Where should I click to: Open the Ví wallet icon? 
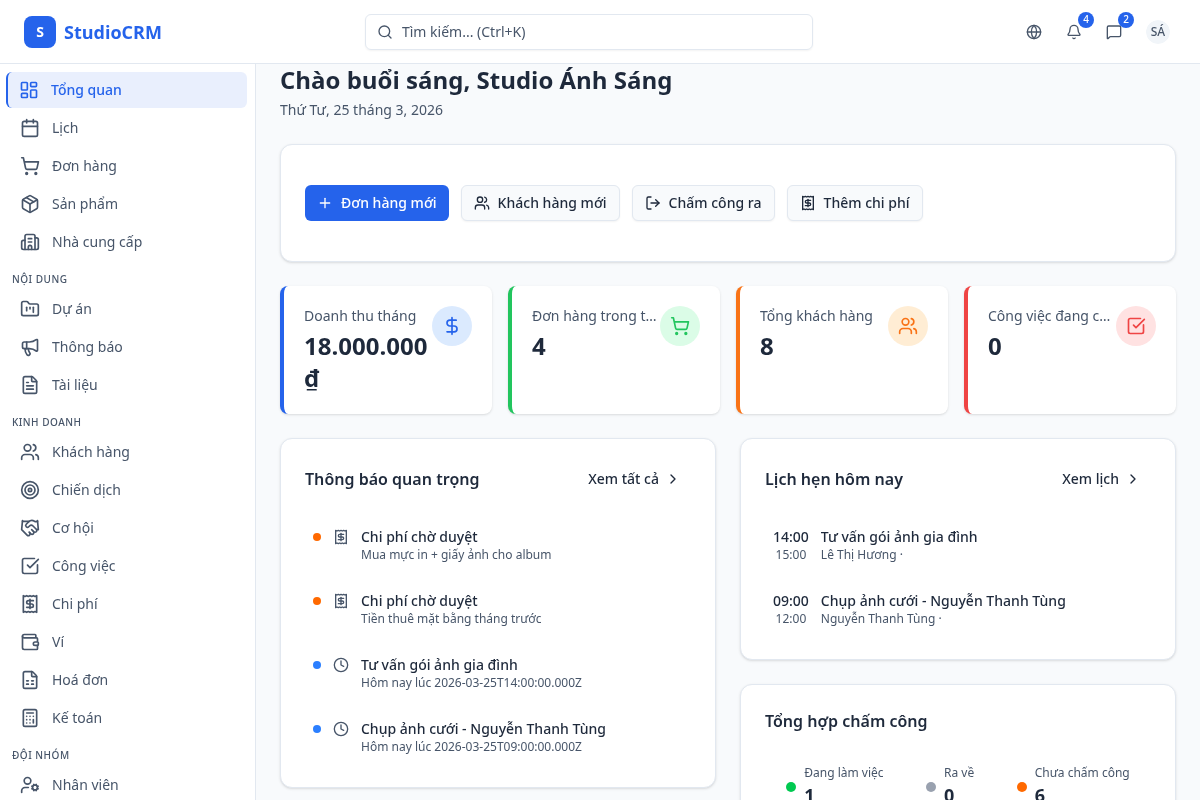31,641
